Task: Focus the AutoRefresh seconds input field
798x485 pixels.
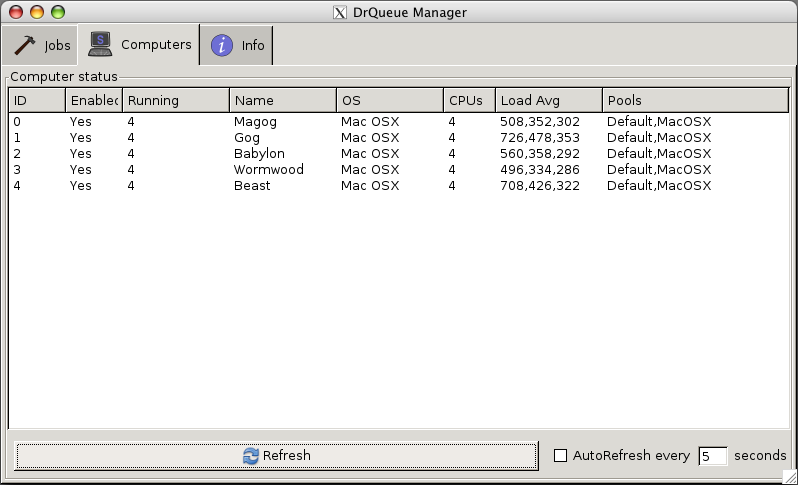Action: click(x=712, y=455)
